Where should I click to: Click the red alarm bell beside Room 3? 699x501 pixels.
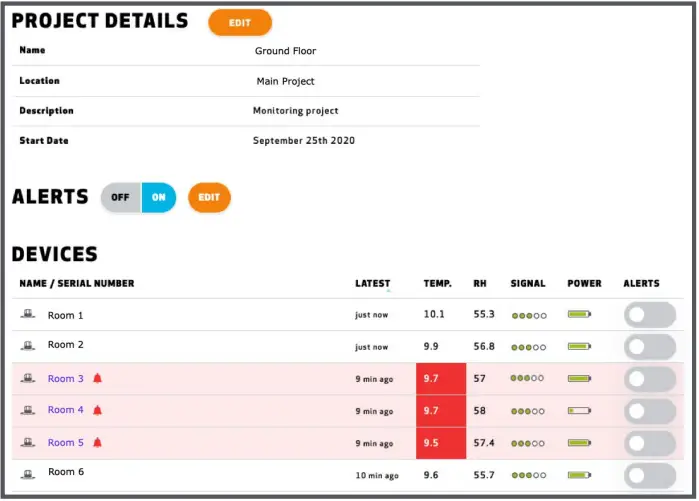(x=98, y=378)
